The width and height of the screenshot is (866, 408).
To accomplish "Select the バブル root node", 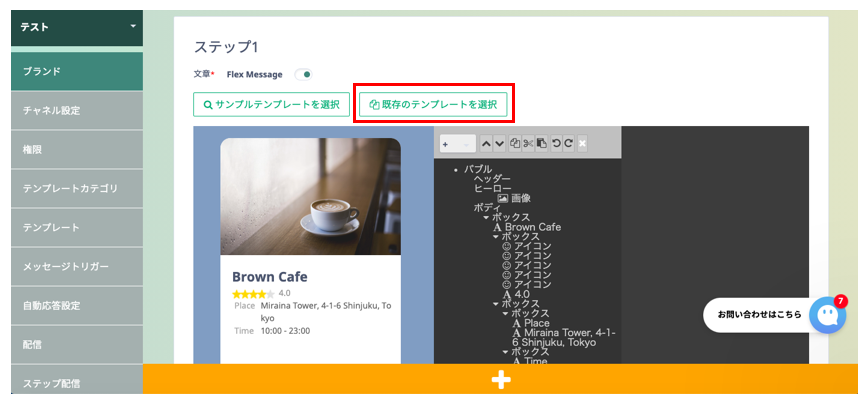I will 478,169.
